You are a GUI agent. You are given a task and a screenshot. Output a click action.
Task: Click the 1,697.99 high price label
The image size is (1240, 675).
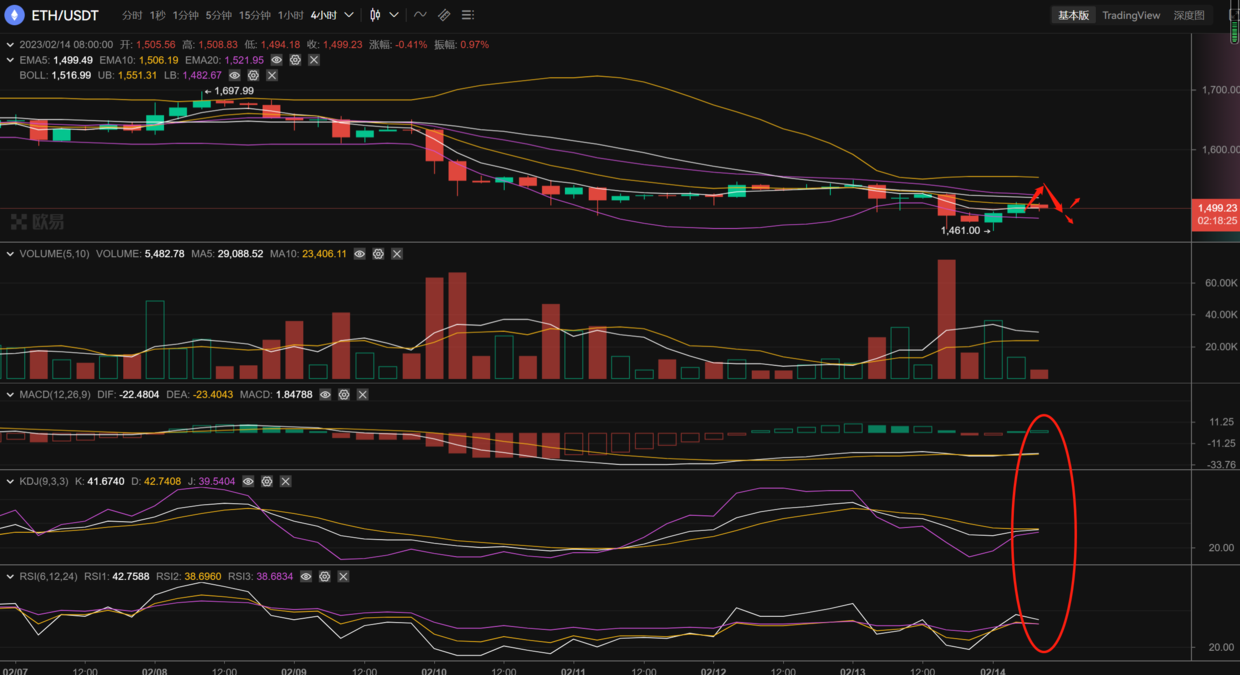tap(234, 91)
